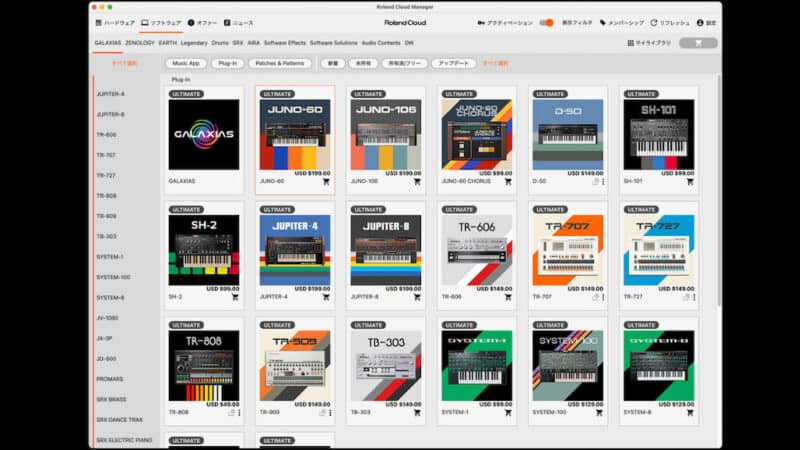Click the product grid vertical scrollbar

[719, 191]
